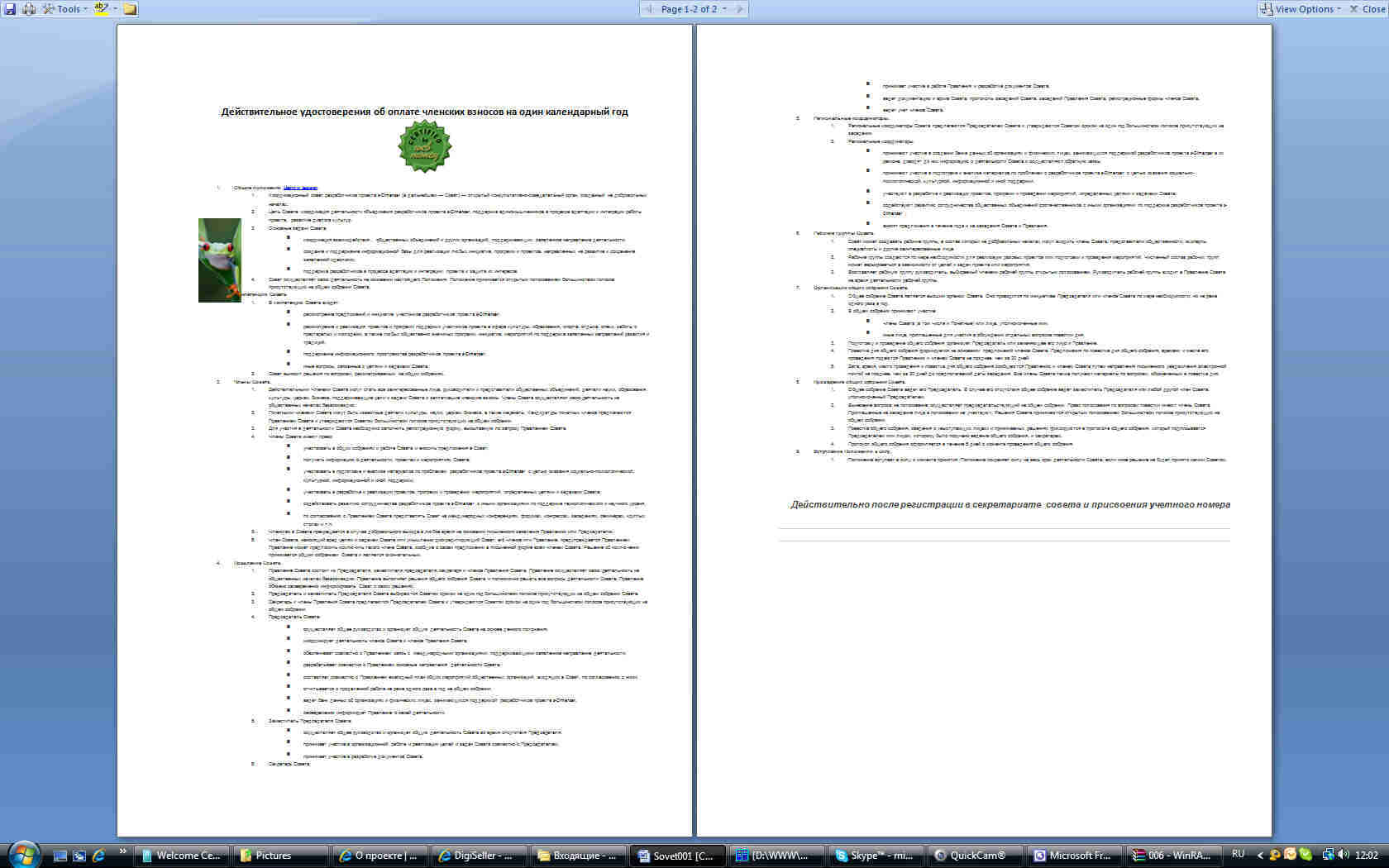Close the full screen reading view
The image size is (1389, 868).
click(1368, 9)
